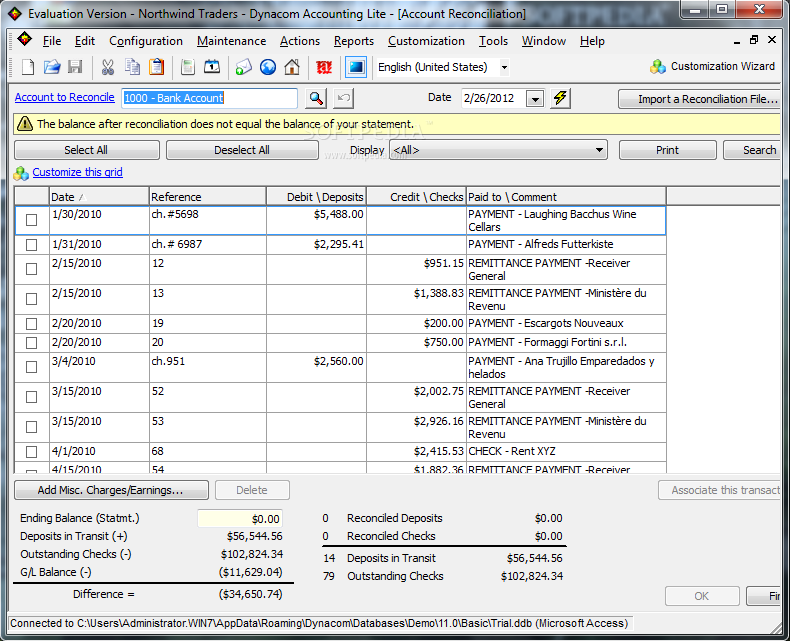This screenshot has width=790, height=641.
Task: Click the lightning bolt refresh icon
Action: click(560, 98)
